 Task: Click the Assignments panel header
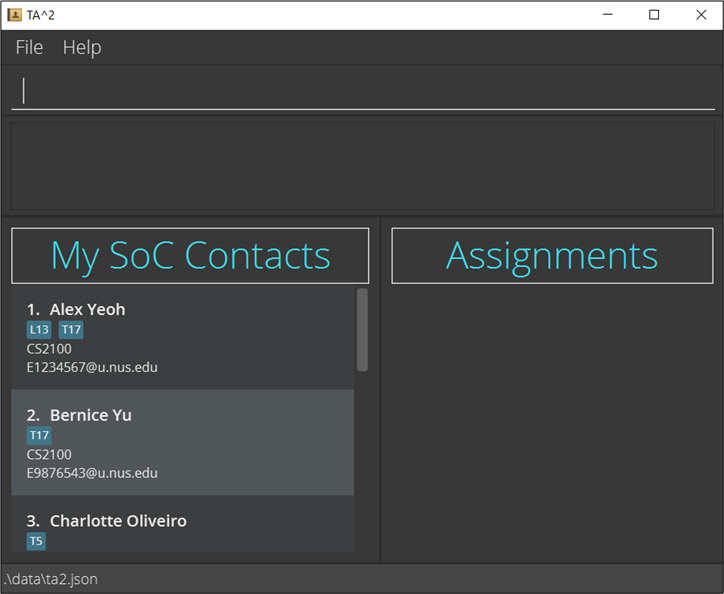coord(551,256)
